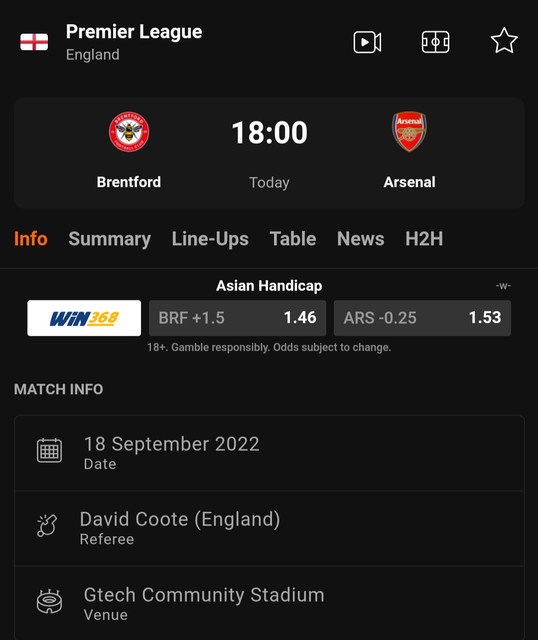Open the pitch view icon
This screenshot has height=640, width=538.
436,42
